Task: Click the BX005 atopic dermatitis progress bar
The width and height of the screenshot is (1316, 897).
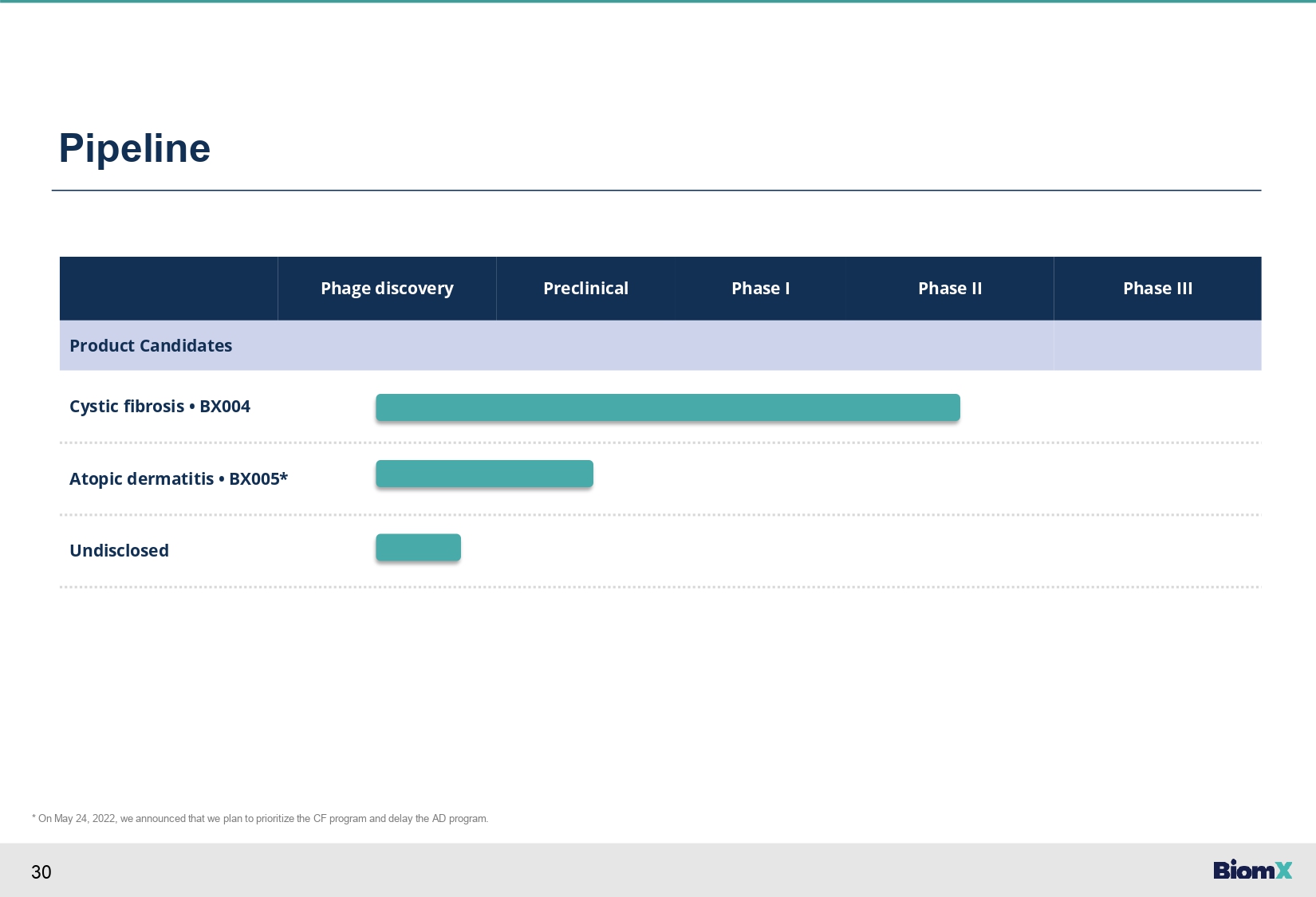Action: (x=484, y=474)
